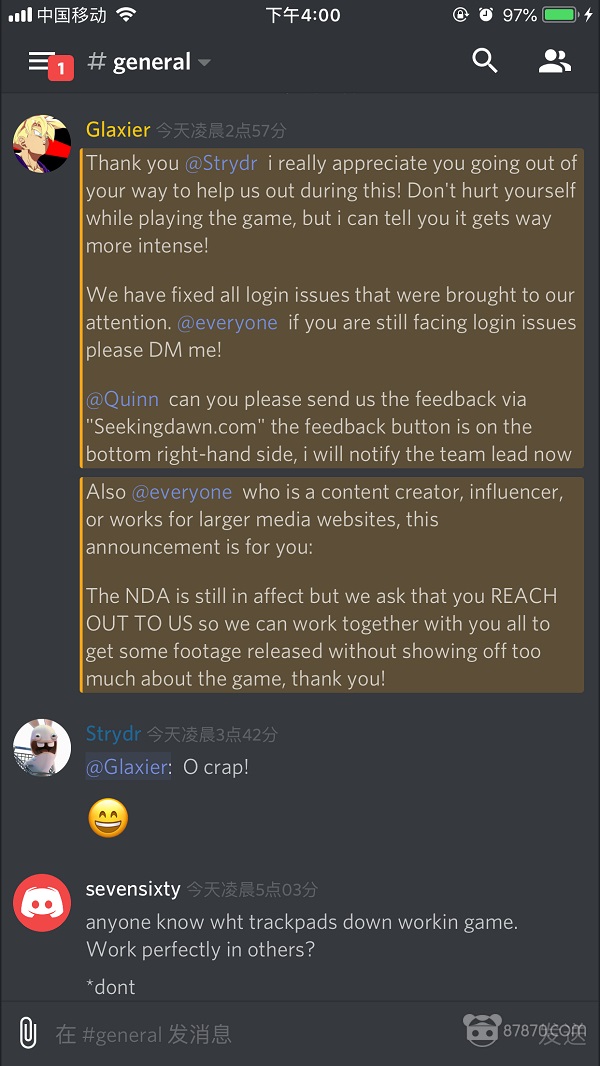Tap the send (发送) button

561,1035
